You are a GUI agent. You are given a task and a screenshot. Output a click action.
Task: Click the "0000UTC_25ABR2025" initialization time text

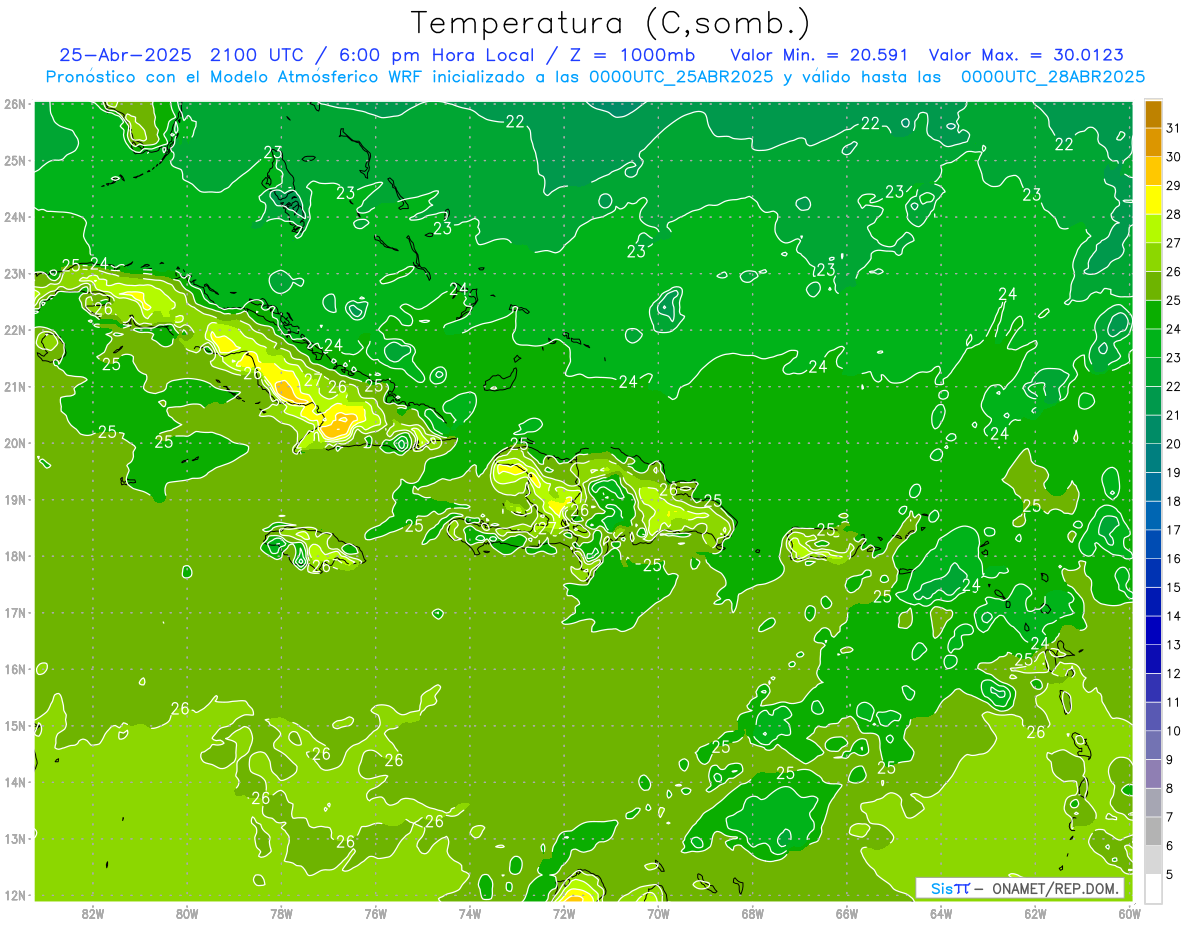(681, 77)
